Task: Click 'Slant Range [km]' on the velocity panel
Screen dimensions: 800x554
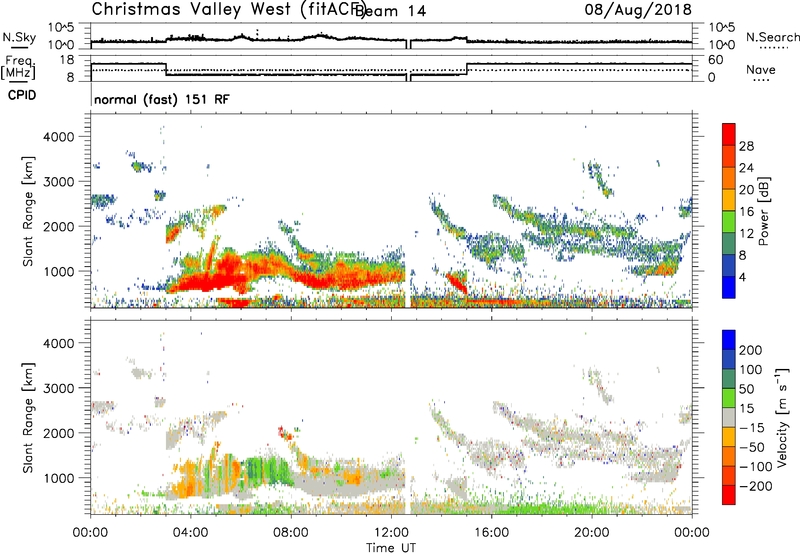Action: click(27, 418)
